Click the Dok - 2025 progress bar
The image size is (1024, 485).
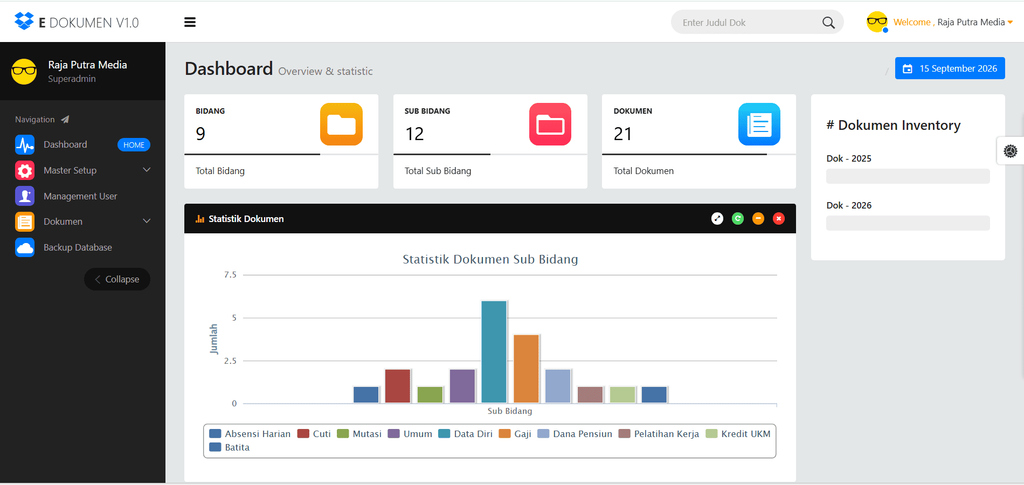click(908, 176)
